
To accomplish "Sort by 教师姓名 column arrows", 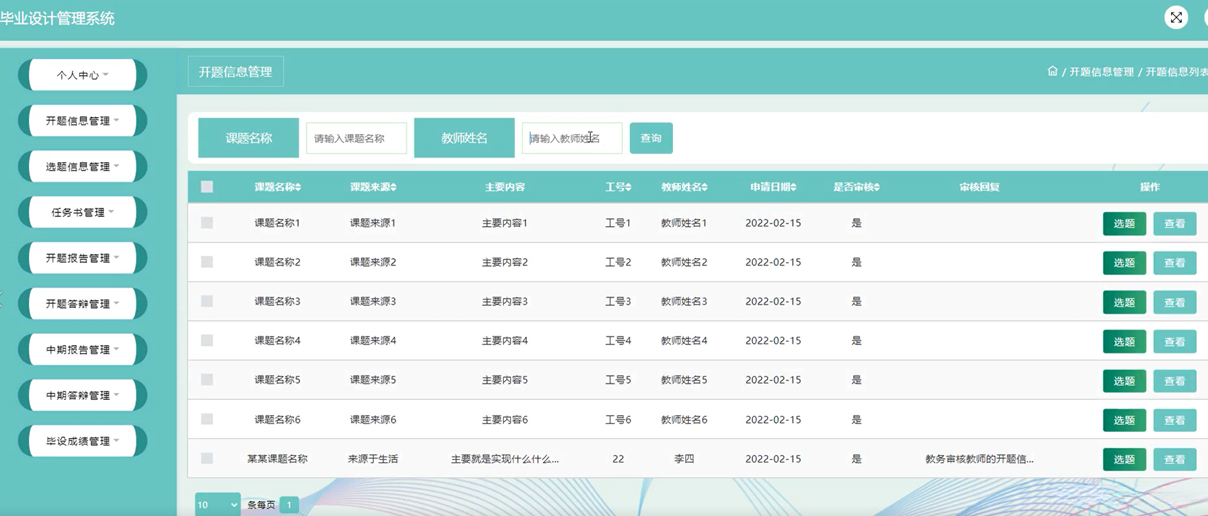I will pos(705,187).
